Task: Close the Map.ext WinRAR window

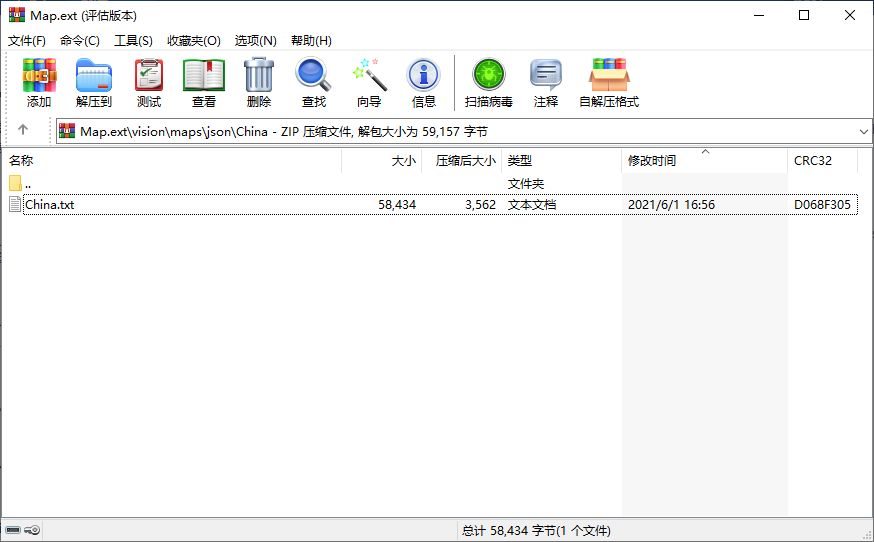Action: (x=849, y=15)
